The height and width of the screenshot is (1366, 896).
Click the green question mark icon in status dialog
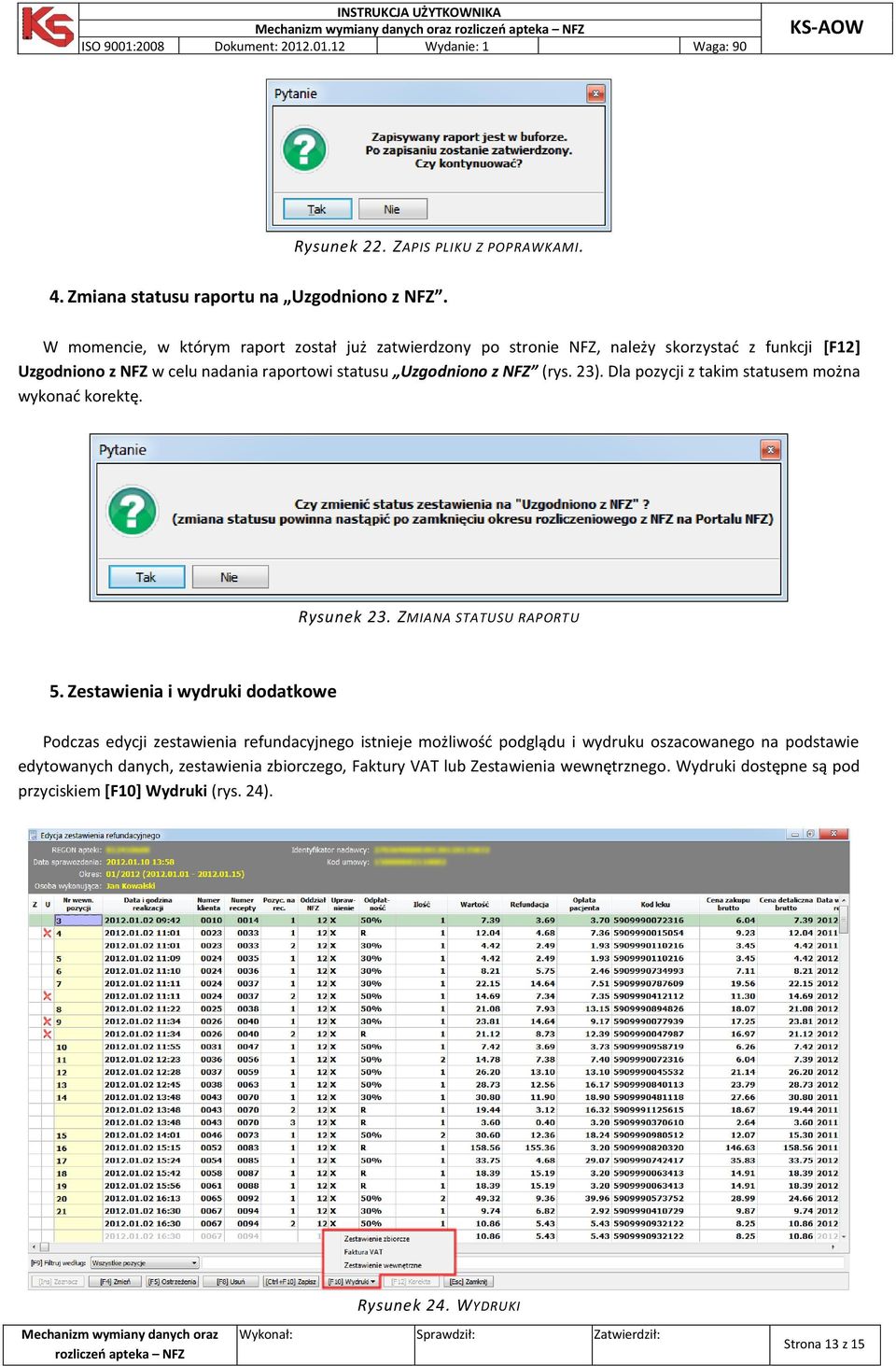(133, 511)
